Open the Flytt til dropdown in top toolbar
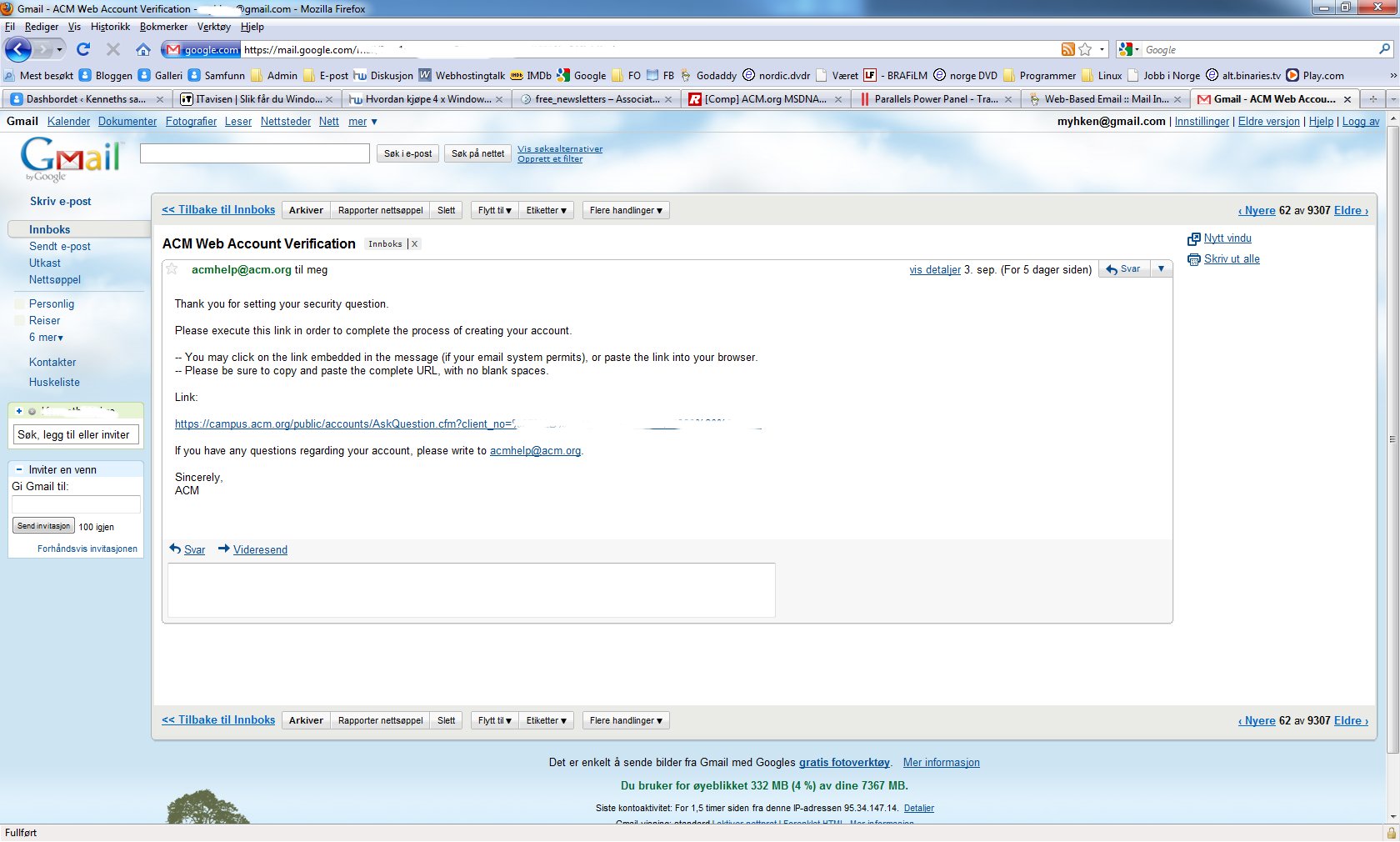 [494, 210]
